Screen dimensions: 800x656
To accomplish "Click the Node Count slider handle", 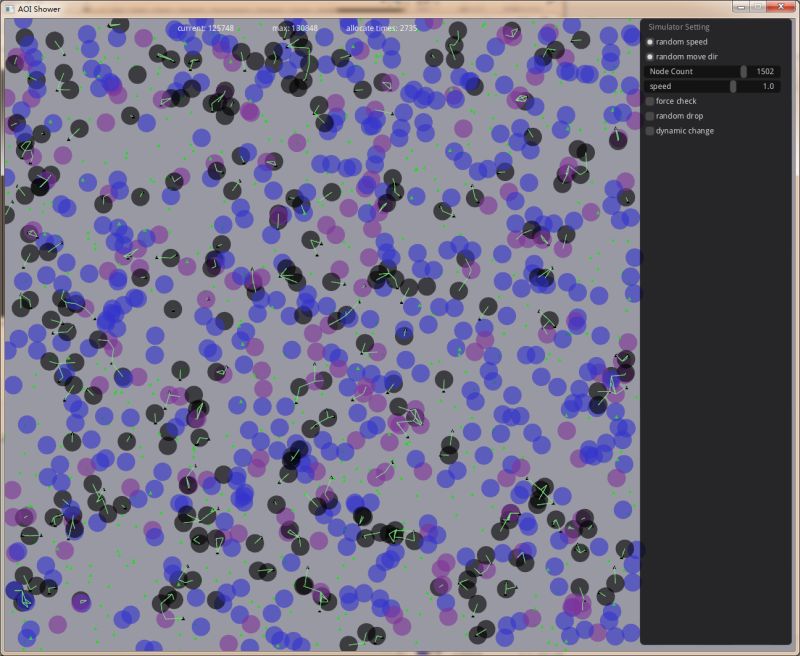I will [743, 72].
